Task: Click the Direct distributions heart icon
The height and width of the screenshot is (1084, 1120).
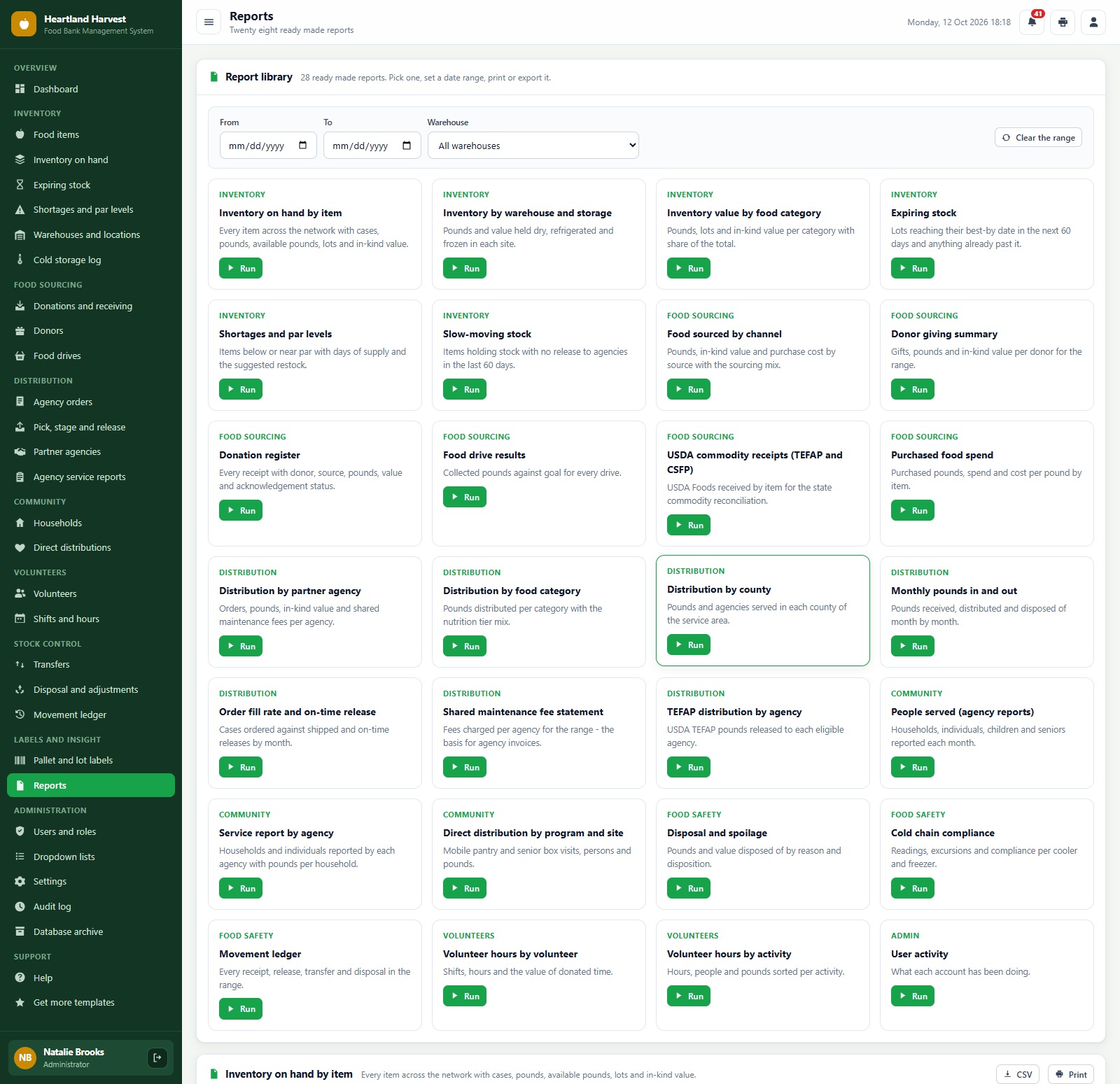Action: (x=20, y=547)
